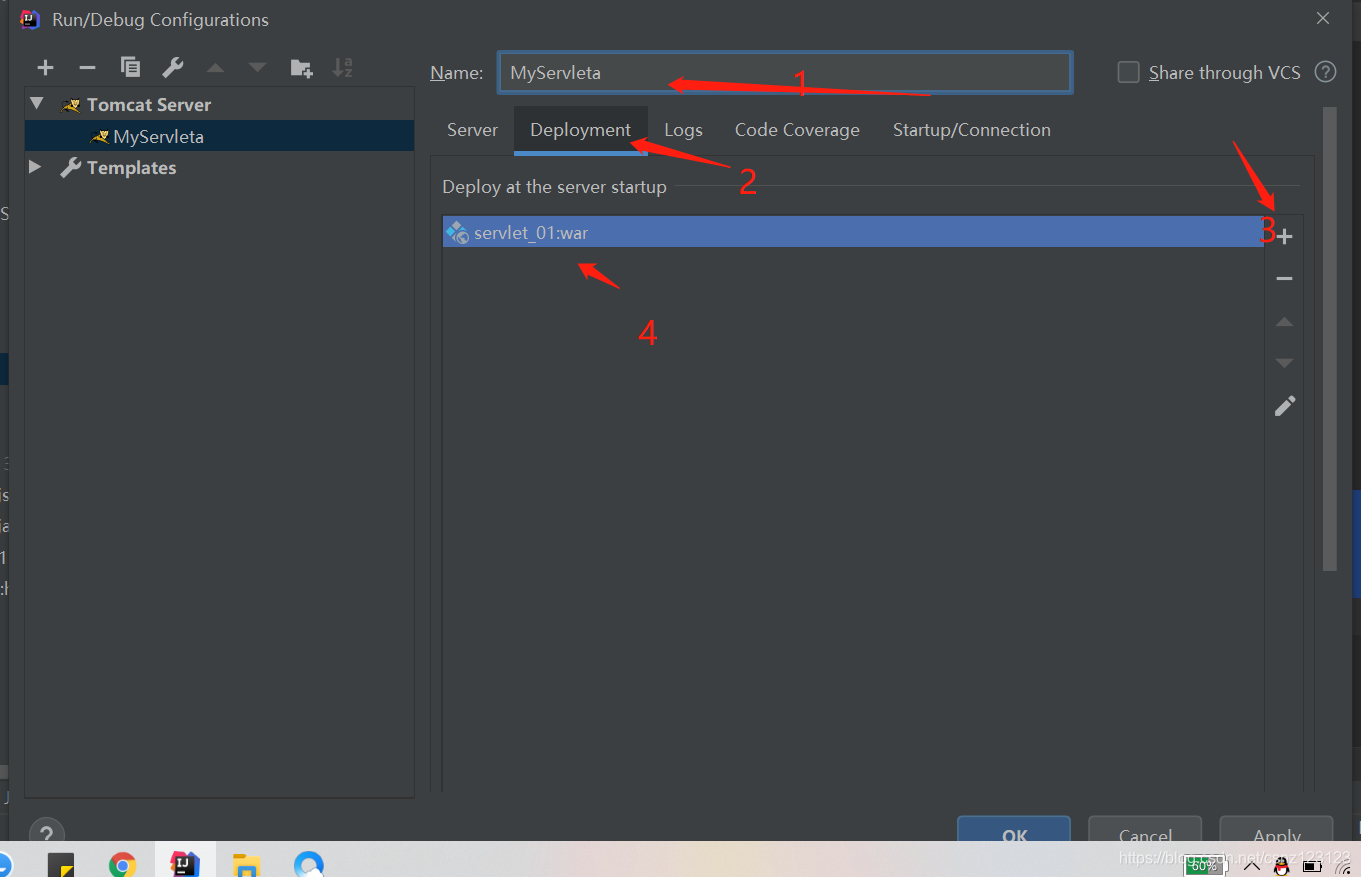Enable Share through VCS checkbox

(1128, 72)
